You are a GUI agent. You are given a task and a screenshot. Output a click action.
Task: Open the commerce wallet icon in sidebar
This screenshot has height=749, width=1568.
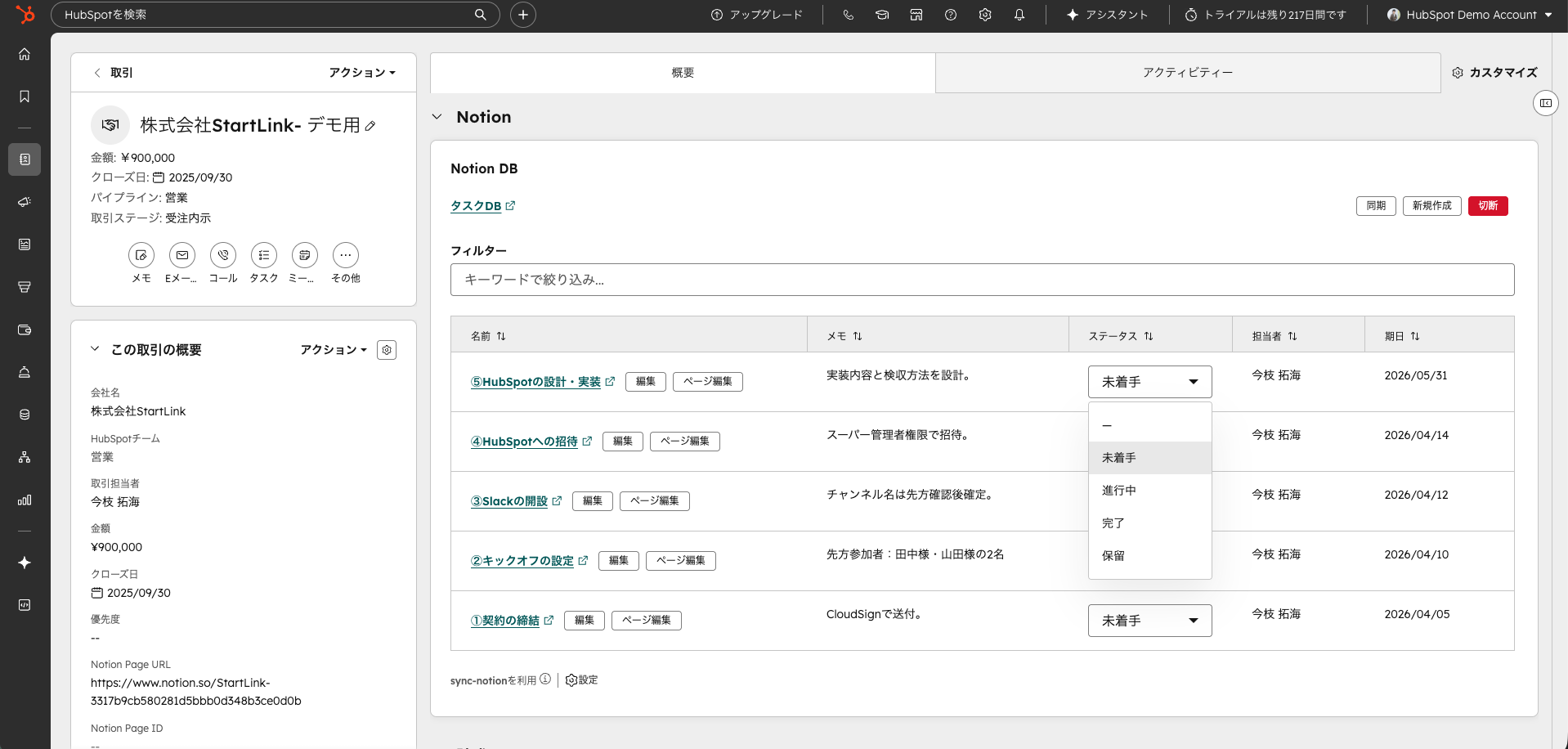tap(25, 330)
